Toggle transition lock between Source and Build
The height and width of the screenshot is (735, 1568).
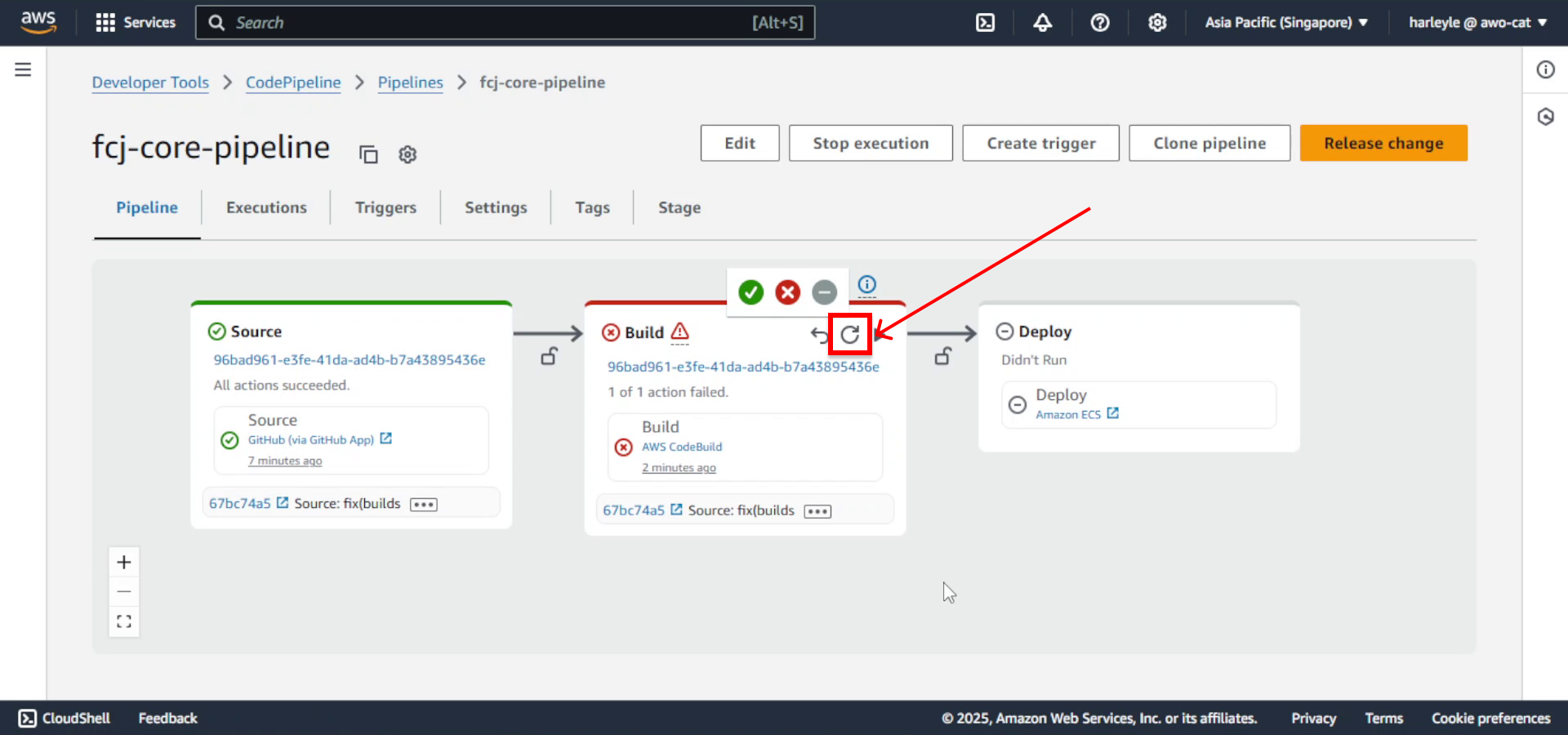pos(549,356)
